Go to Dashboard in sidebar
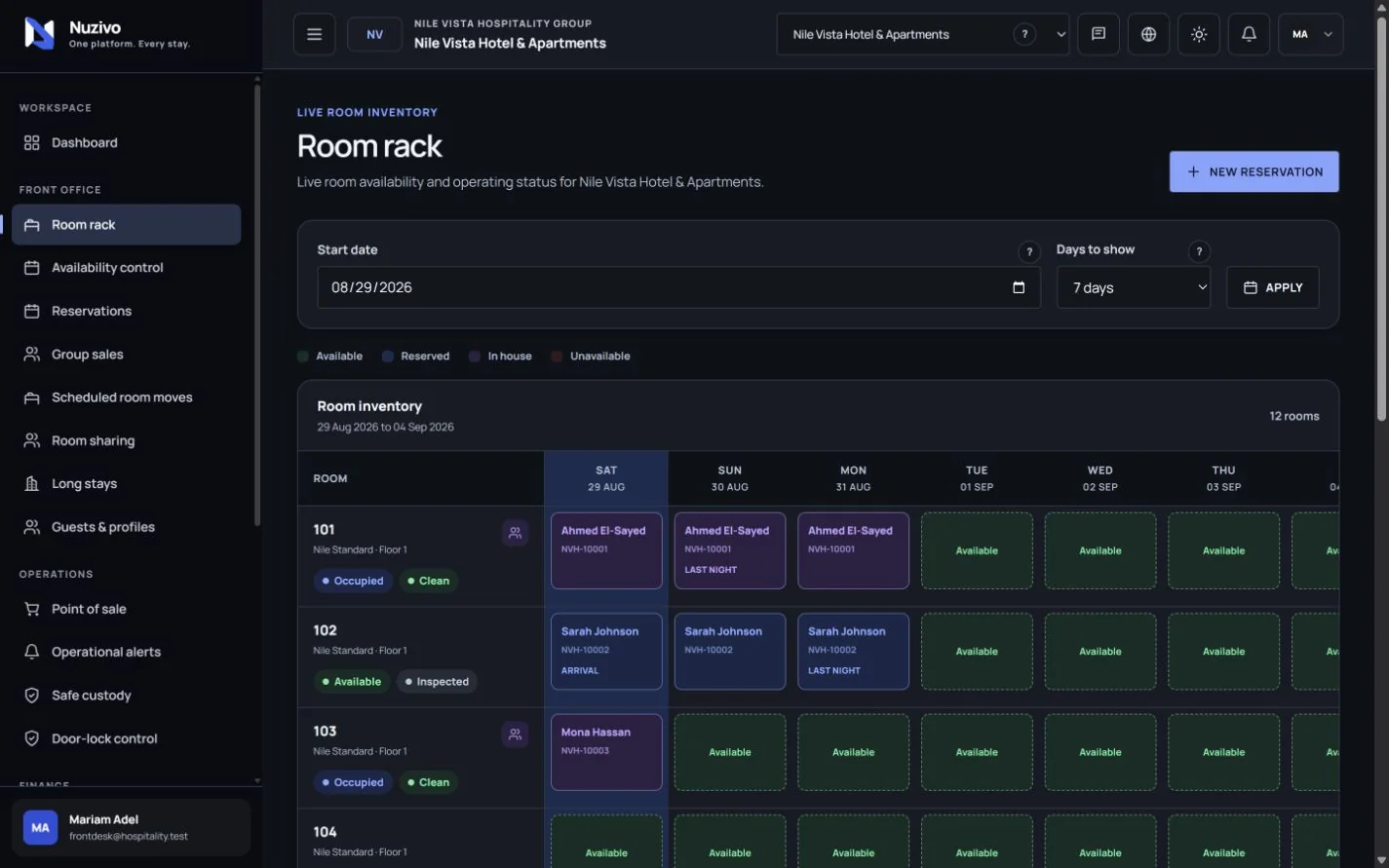 (x=126, y=142)
